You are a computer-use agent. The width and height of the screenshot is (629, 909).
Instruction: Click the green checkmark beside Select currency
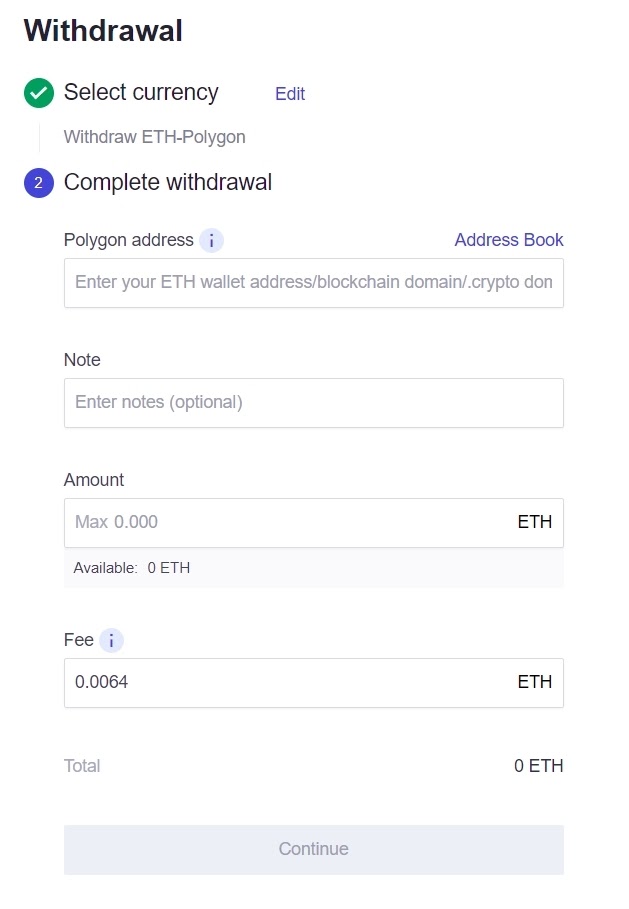(x=39, y=93)
